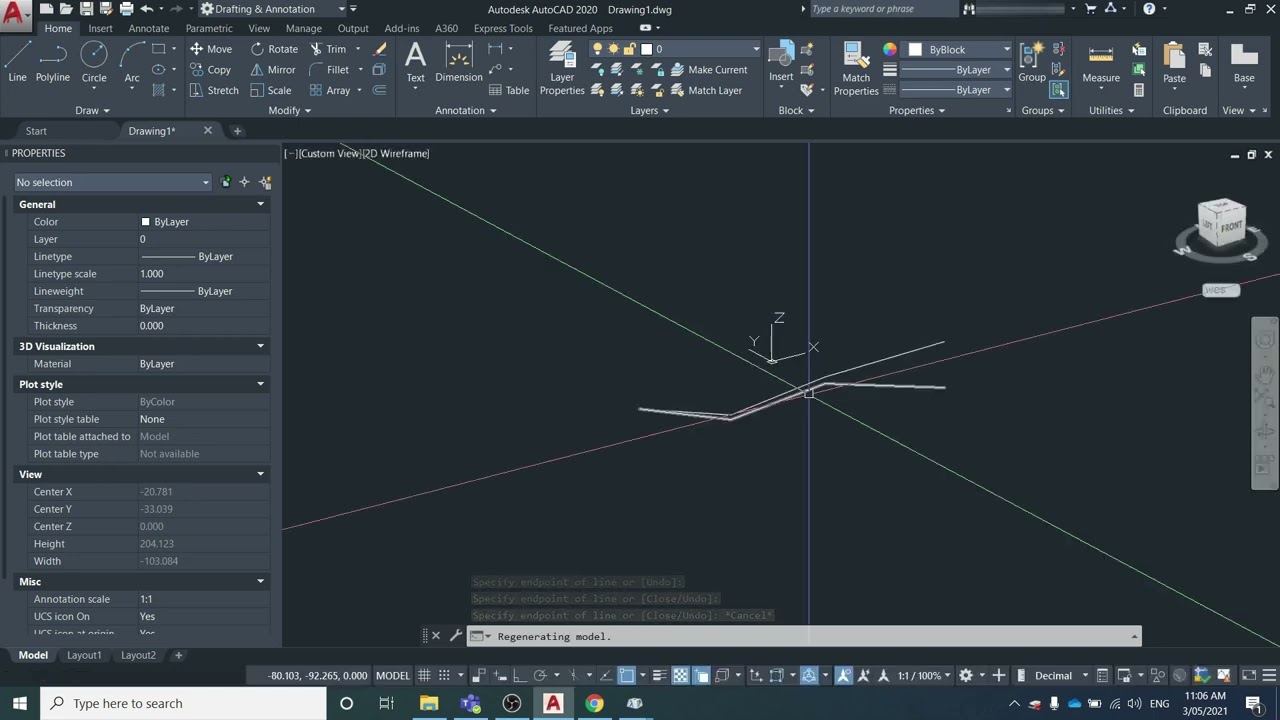
Task: Click the ViewCube FRONT face
Action: (x=1230, y=226)
